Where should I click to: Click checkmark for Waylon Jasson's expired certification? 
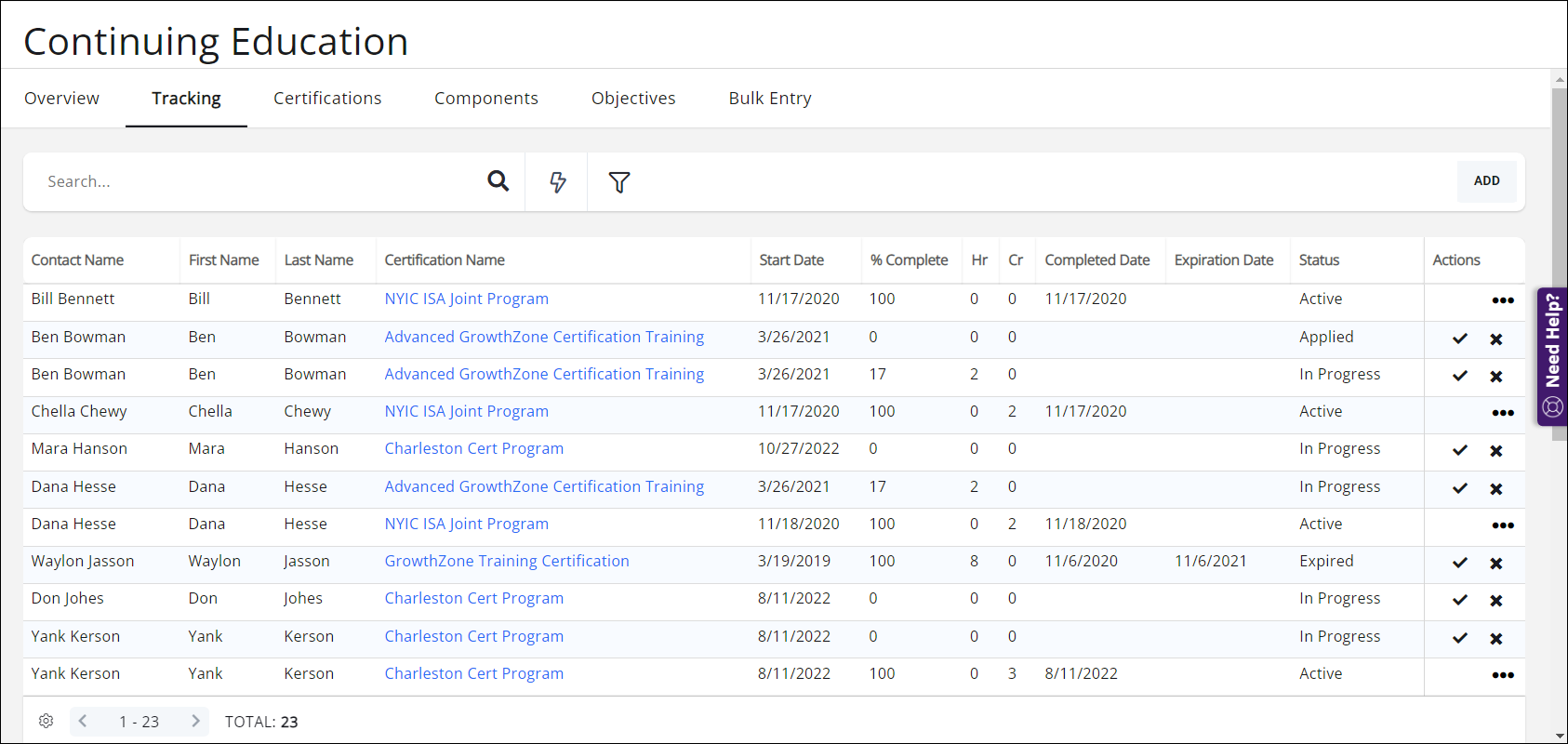pos(1460,563)
